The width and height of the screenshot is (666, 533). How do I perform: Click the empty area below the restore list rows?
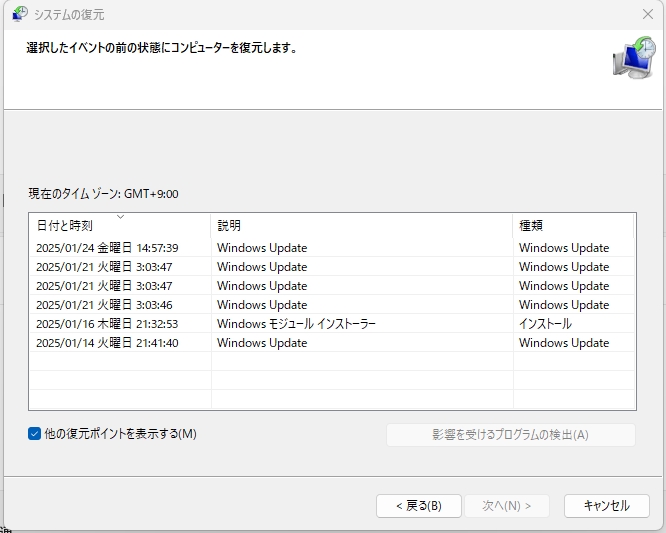[330, 385]
